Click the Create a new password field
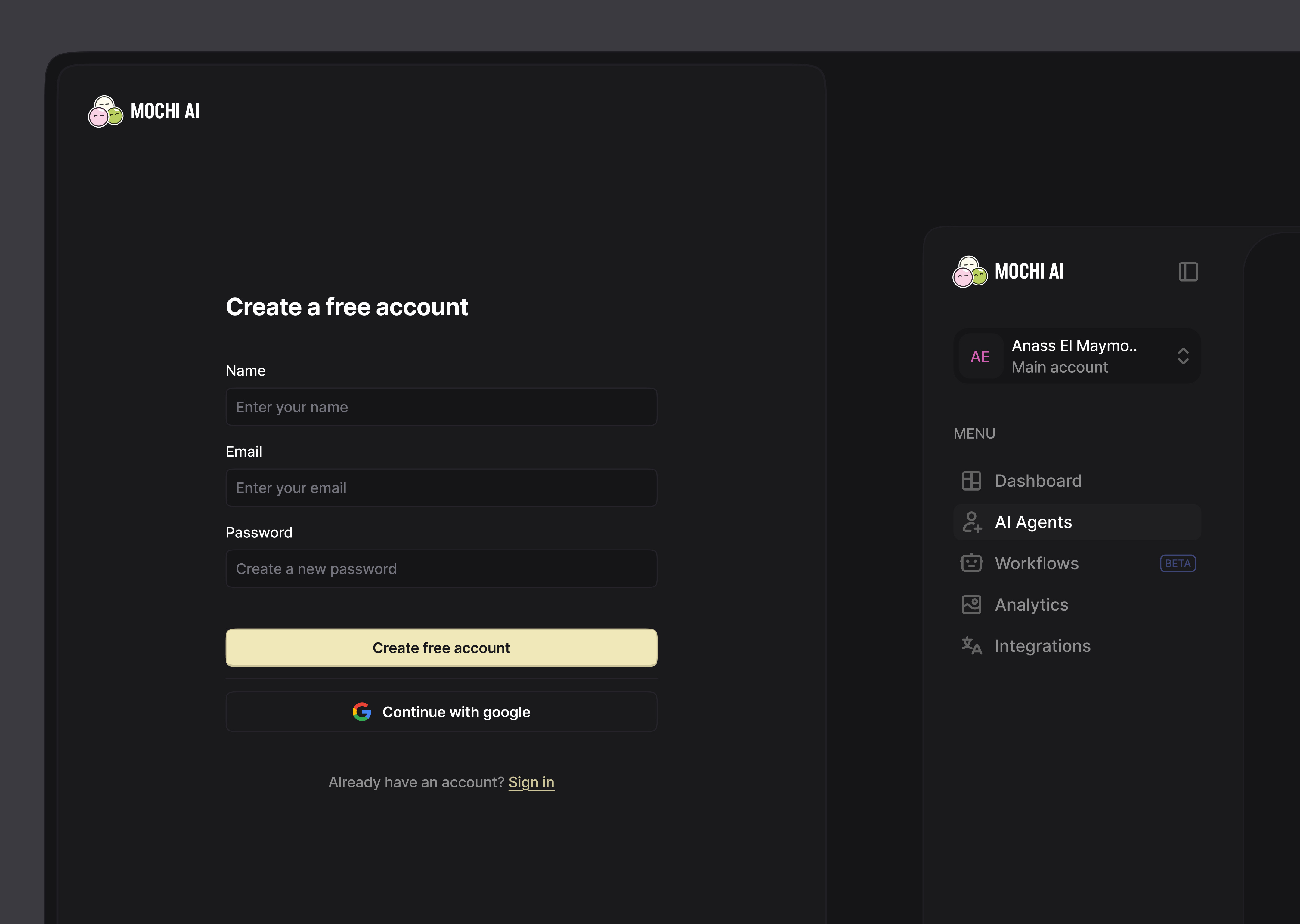1300x924 pixels. [x=441, y=569]
